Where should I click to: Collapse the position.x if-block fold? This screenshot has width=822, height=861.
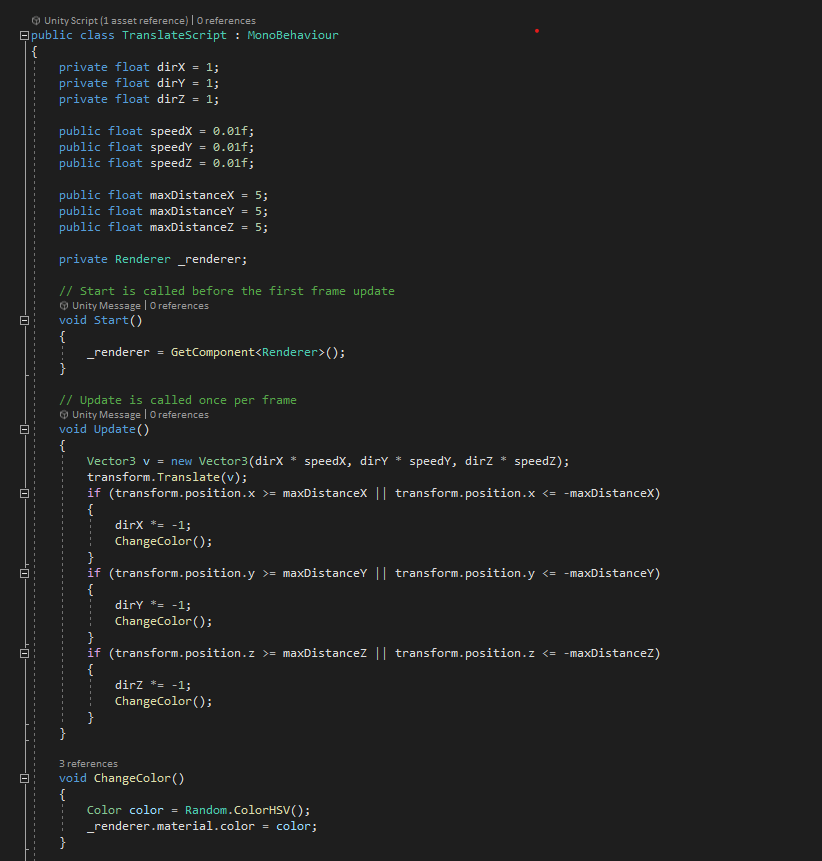(x=24, y=494)
